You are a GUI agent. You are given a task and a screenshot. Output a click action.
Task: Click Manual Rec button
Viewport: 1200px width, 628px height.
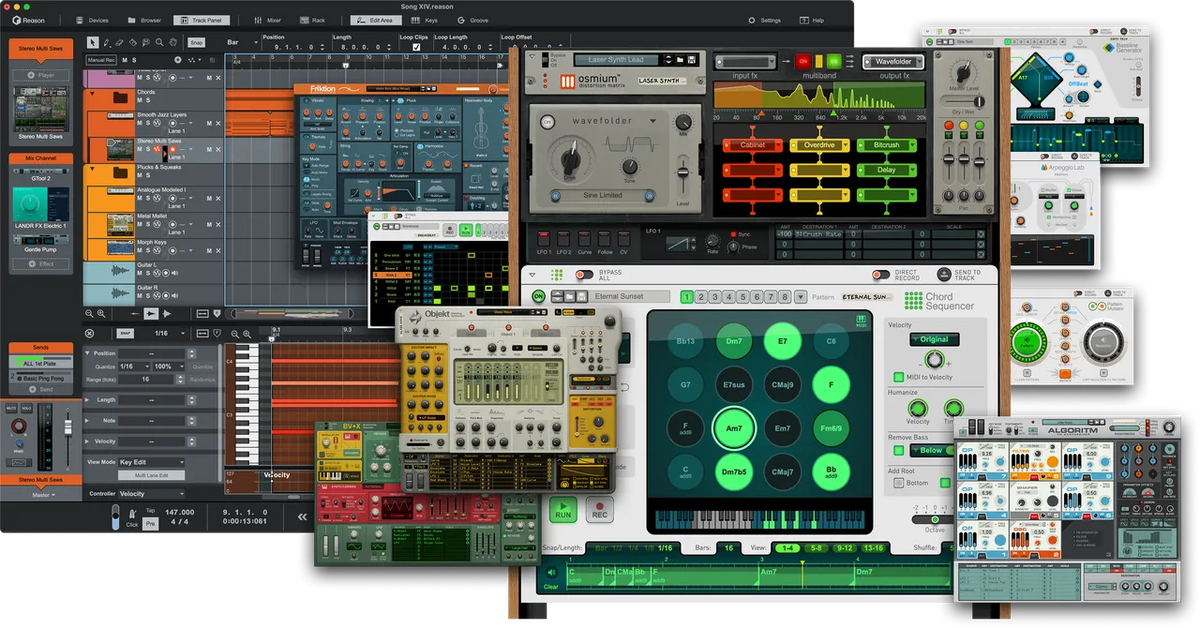point(100,60)
